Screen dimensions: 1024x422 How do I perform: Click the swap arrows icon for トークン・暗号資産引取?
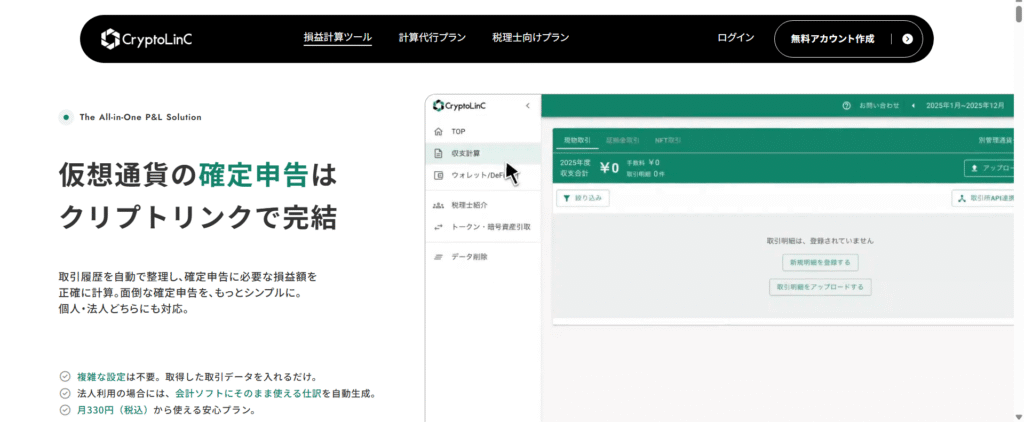pos(438,227)
